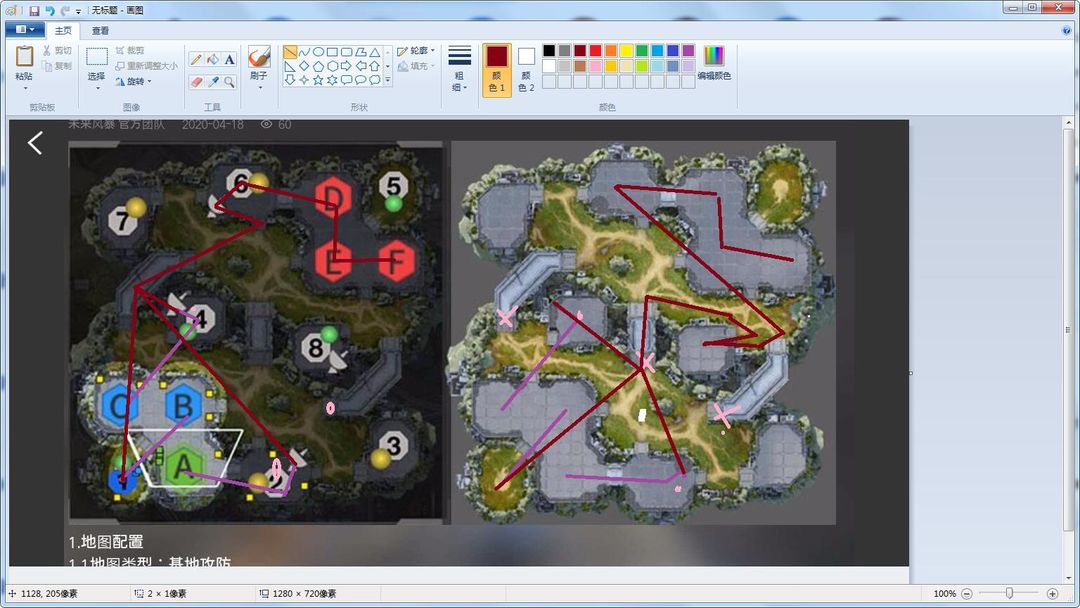This screenshot has height=608, width=1080.
Task: Click the Save icon in quick access toolbar
Action: coord(34,10)
